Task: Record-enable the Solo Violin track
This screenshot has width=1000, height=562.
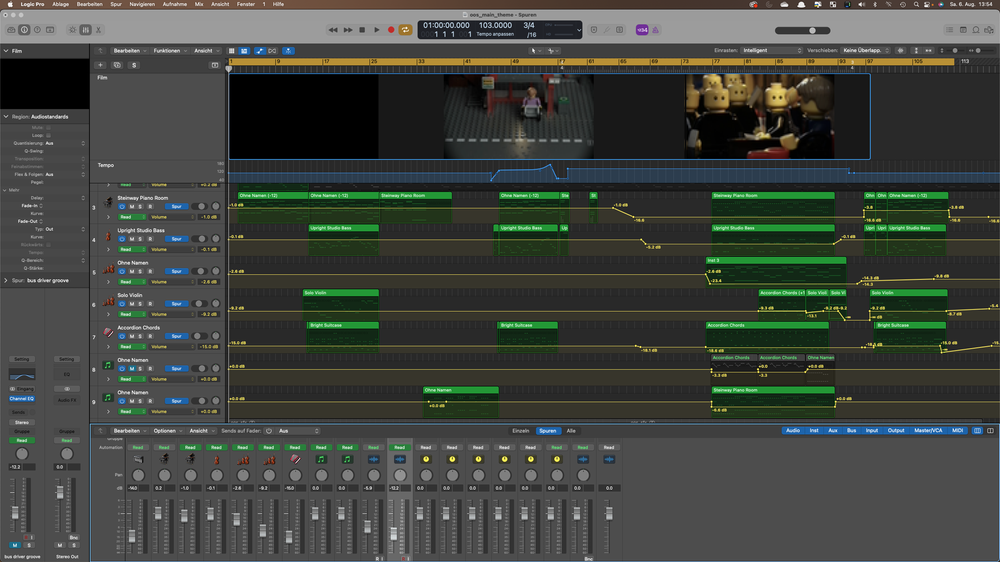Action: [x=150, y=304]
